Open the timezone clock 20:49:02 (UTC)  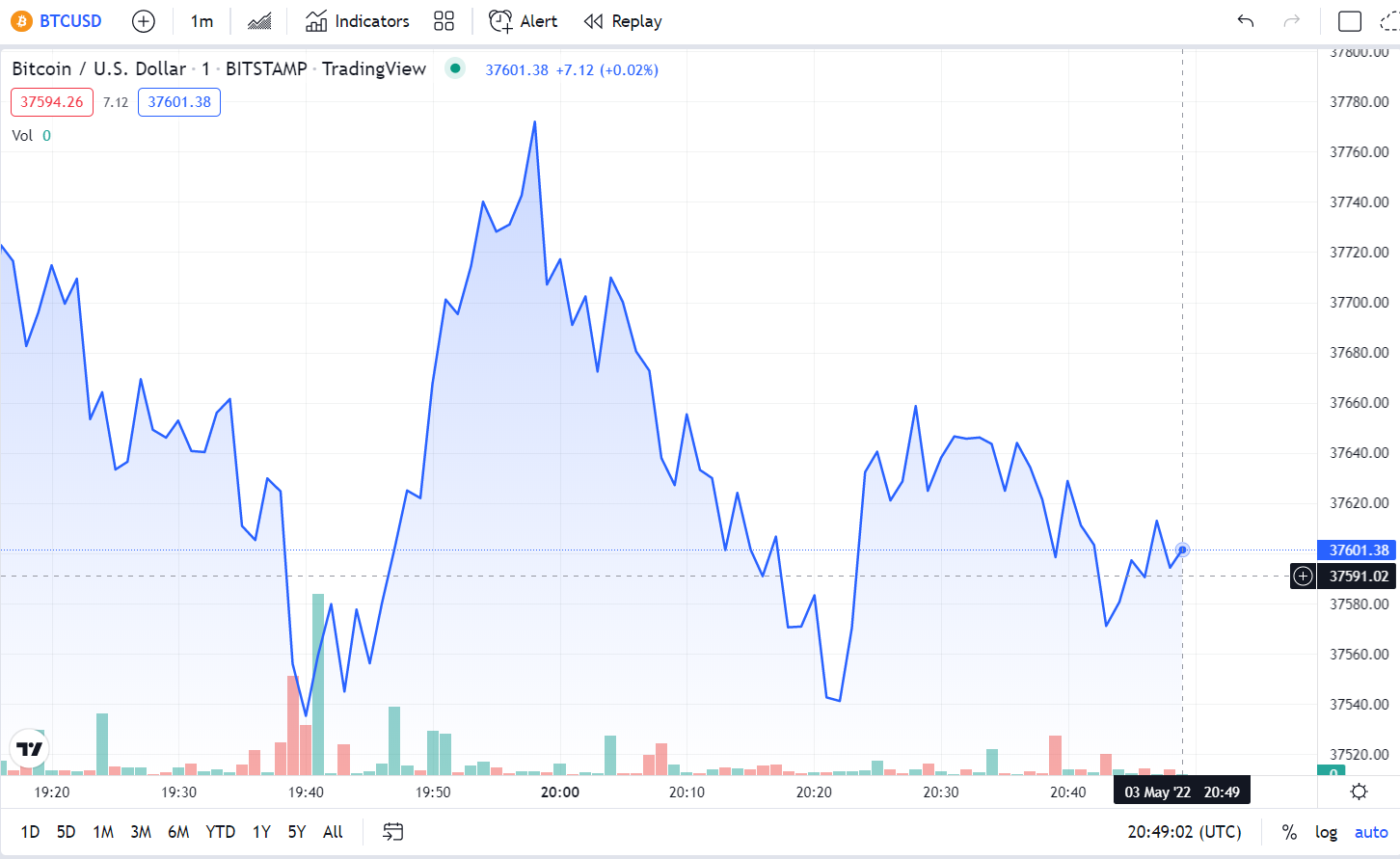pos(1185,832)
